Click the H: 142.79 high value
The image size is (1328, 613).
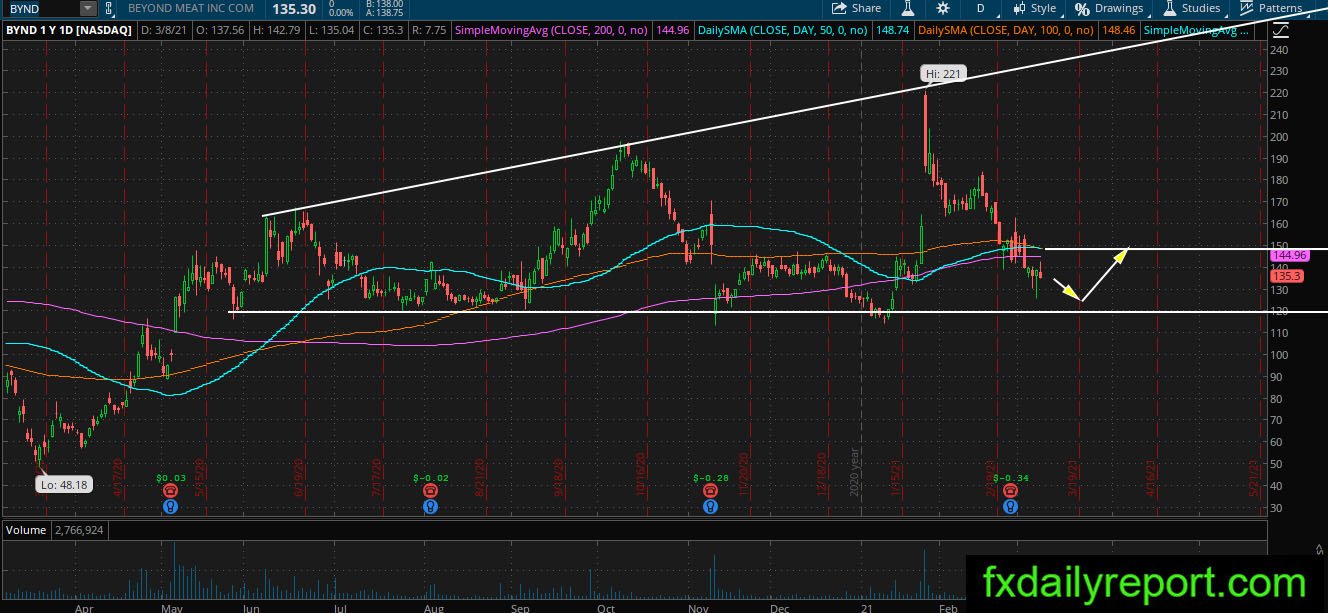(x=276, y=31)
